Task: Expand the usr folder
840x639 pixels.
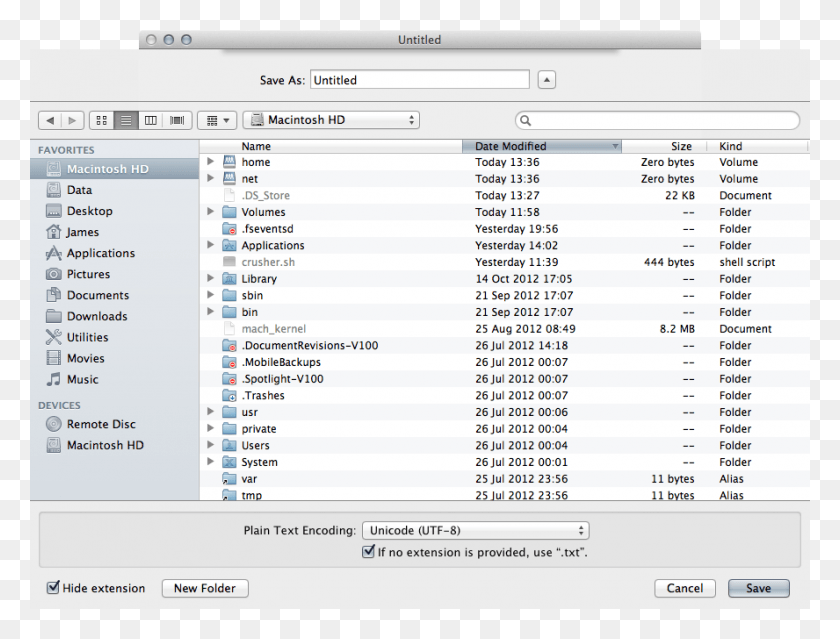Action: coord(211,411)
